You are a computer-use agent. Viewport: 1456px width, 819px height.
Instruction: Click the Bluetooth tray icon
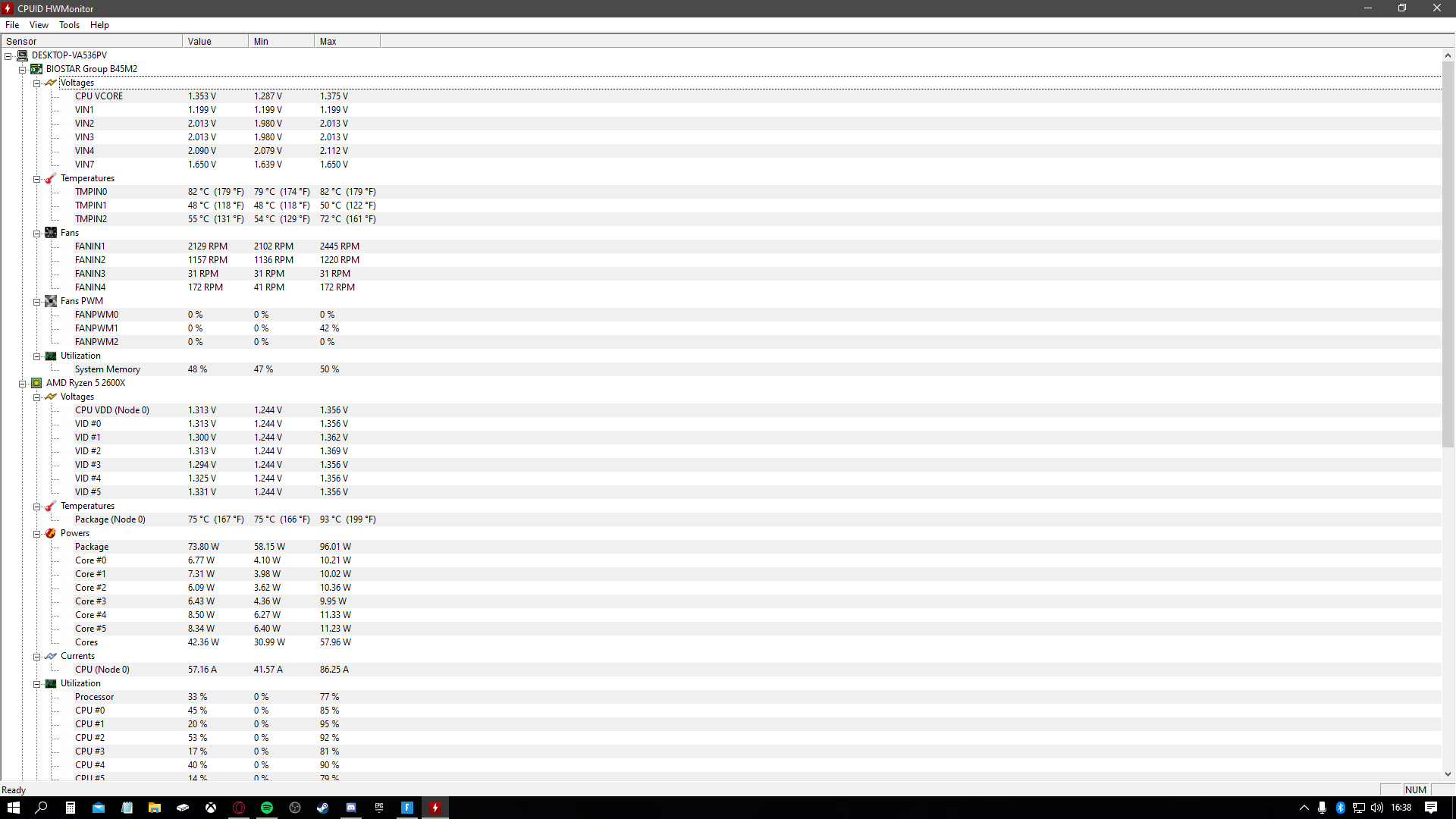(1340, 808)
